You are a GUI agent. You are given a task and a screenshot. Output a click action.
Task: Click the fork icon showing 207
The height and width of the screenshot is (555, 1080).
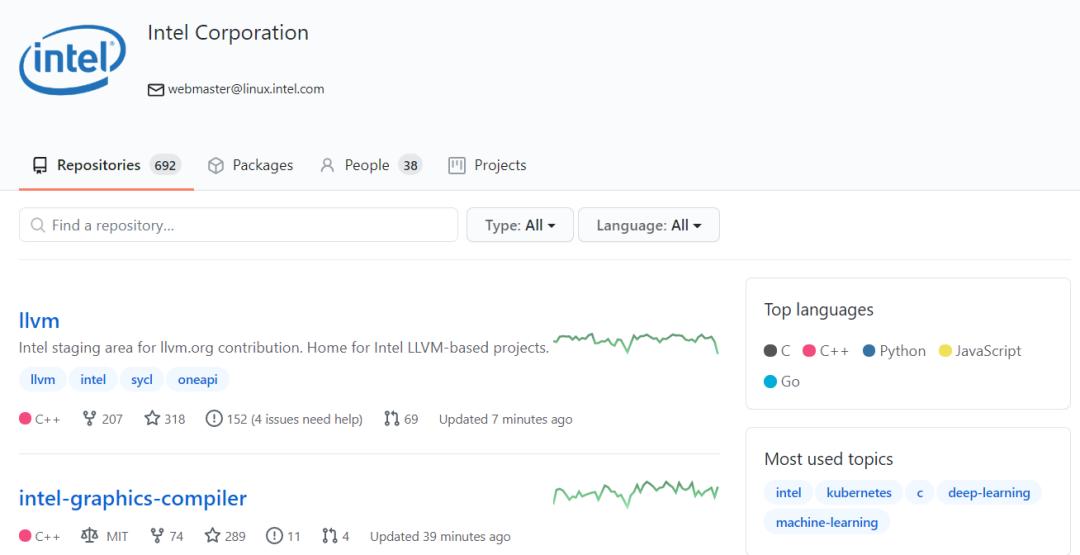89,418
